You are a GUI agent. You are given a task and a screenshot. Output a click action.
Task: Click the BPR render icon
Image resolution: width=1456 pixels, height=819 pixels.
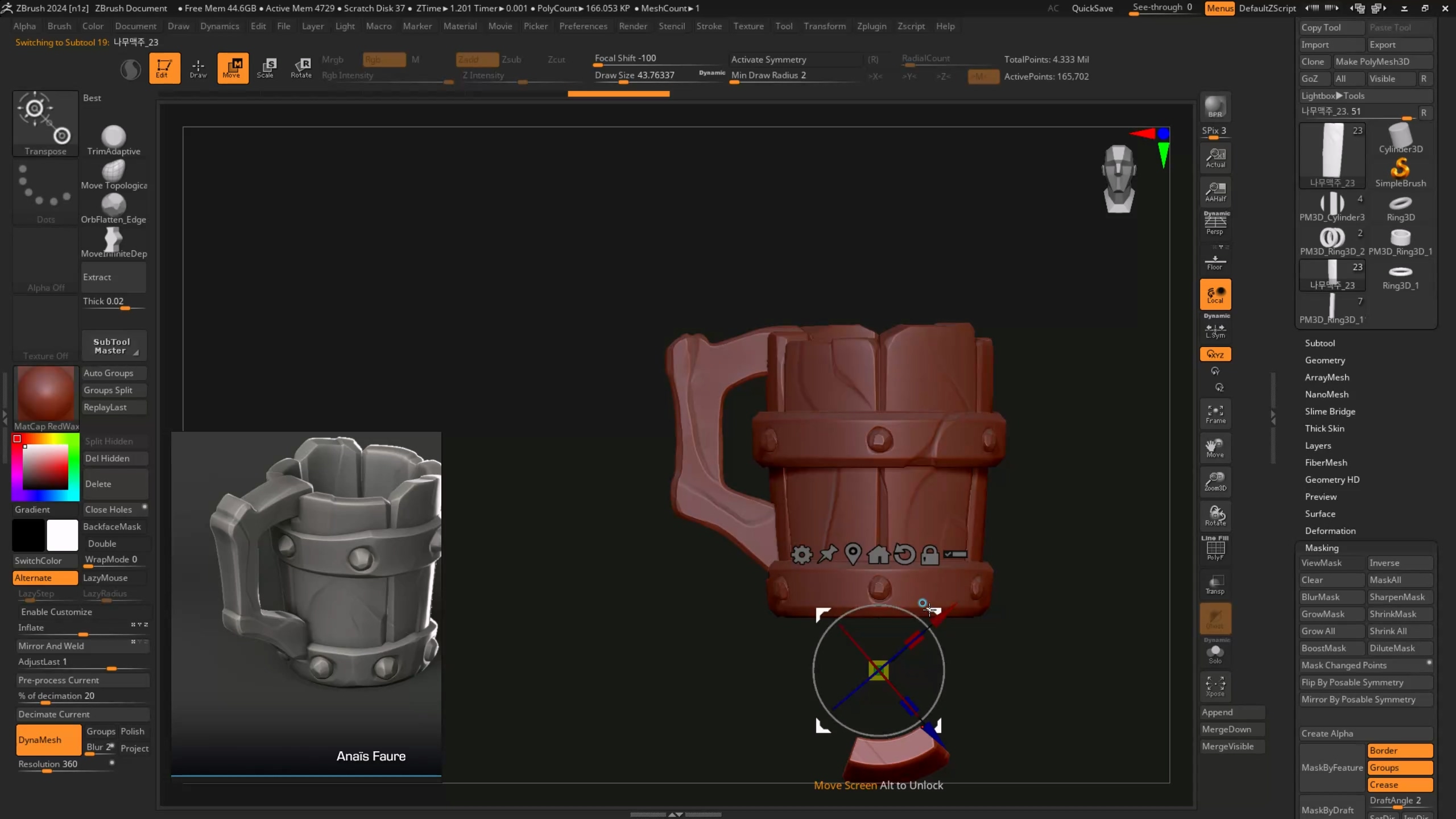[1215, 107]
